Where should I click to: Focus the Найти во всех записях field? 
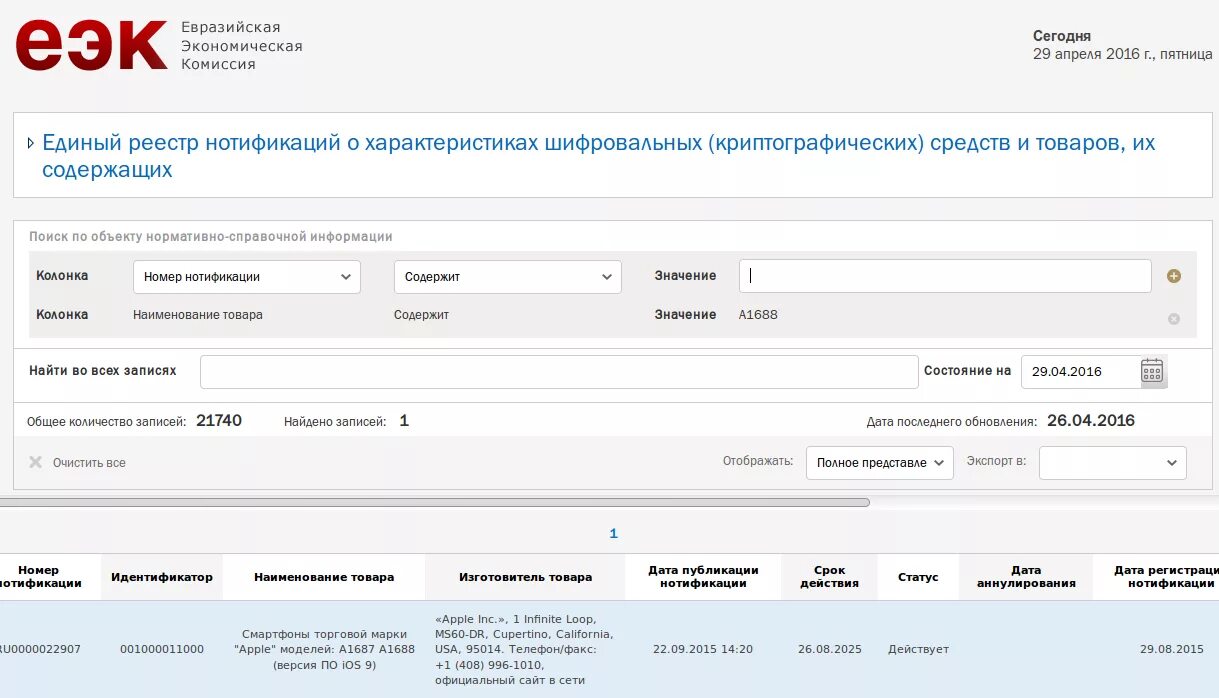[x=559, y=372]
